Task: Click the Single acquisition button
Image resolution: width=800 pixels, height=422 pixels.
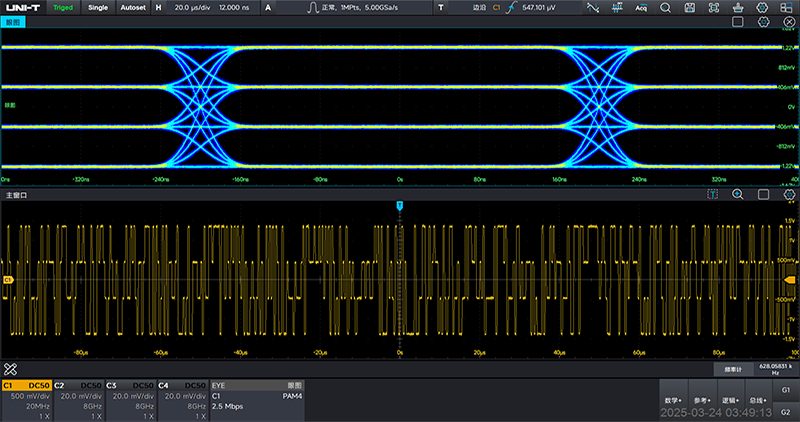Action: [x=98, y=8]
